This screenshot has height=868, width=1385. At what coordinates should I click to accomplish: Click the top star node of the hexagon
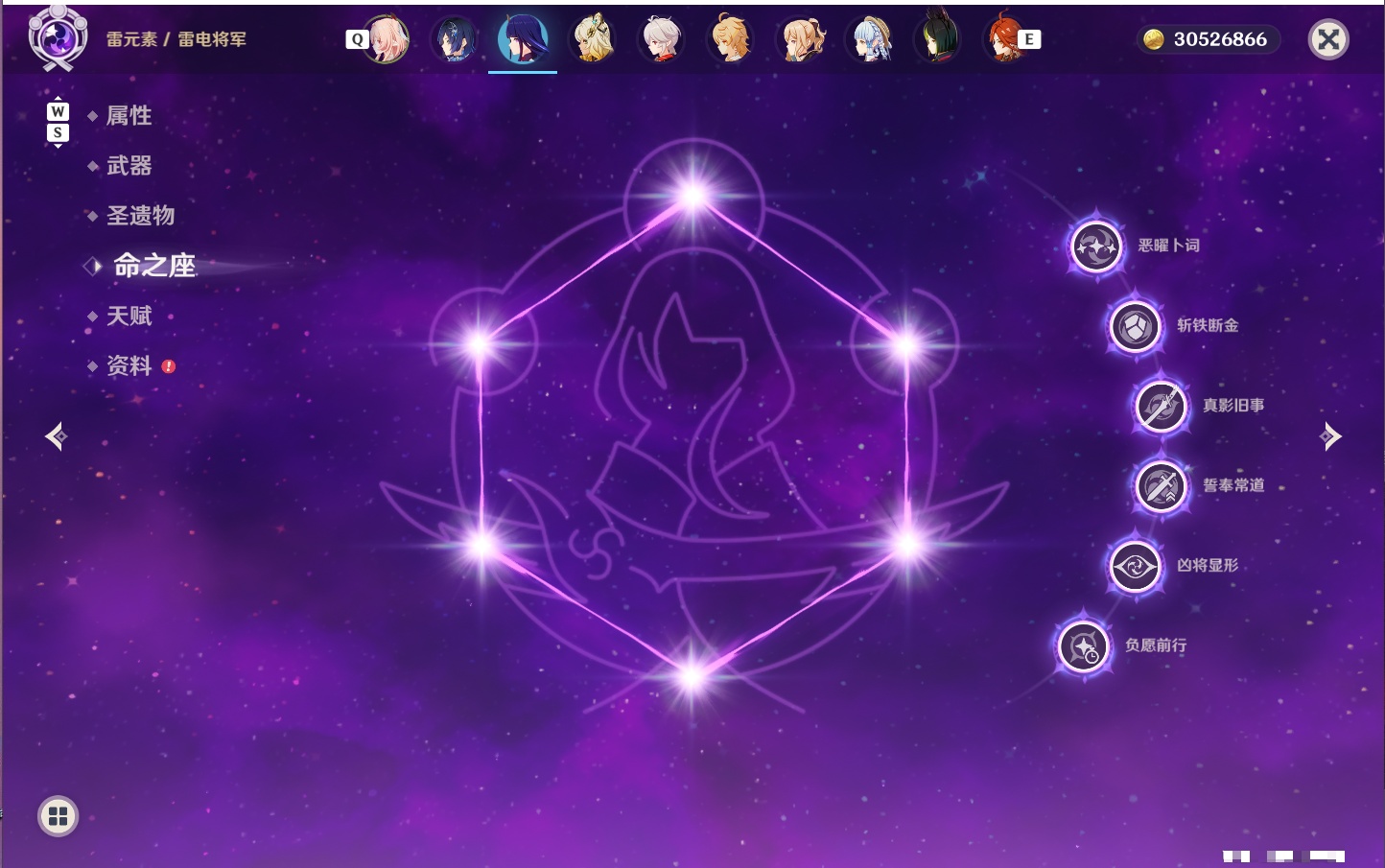(x=692, y=197)
